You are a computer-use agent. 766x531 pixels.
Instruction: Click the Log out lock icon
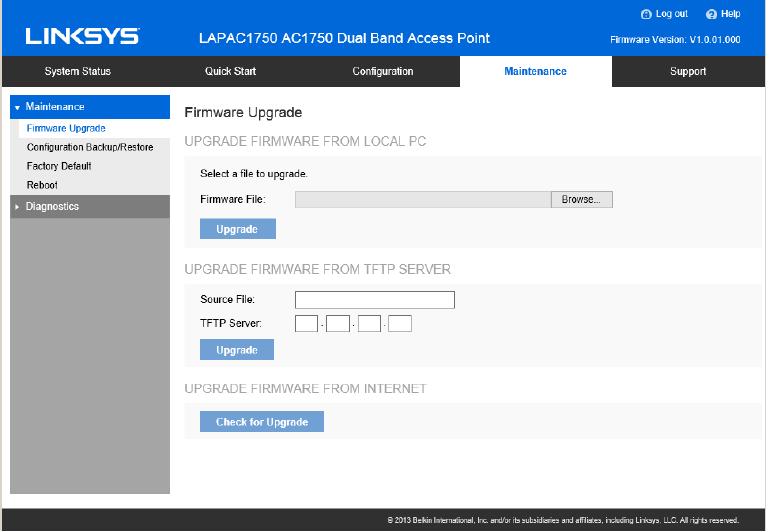646,14
